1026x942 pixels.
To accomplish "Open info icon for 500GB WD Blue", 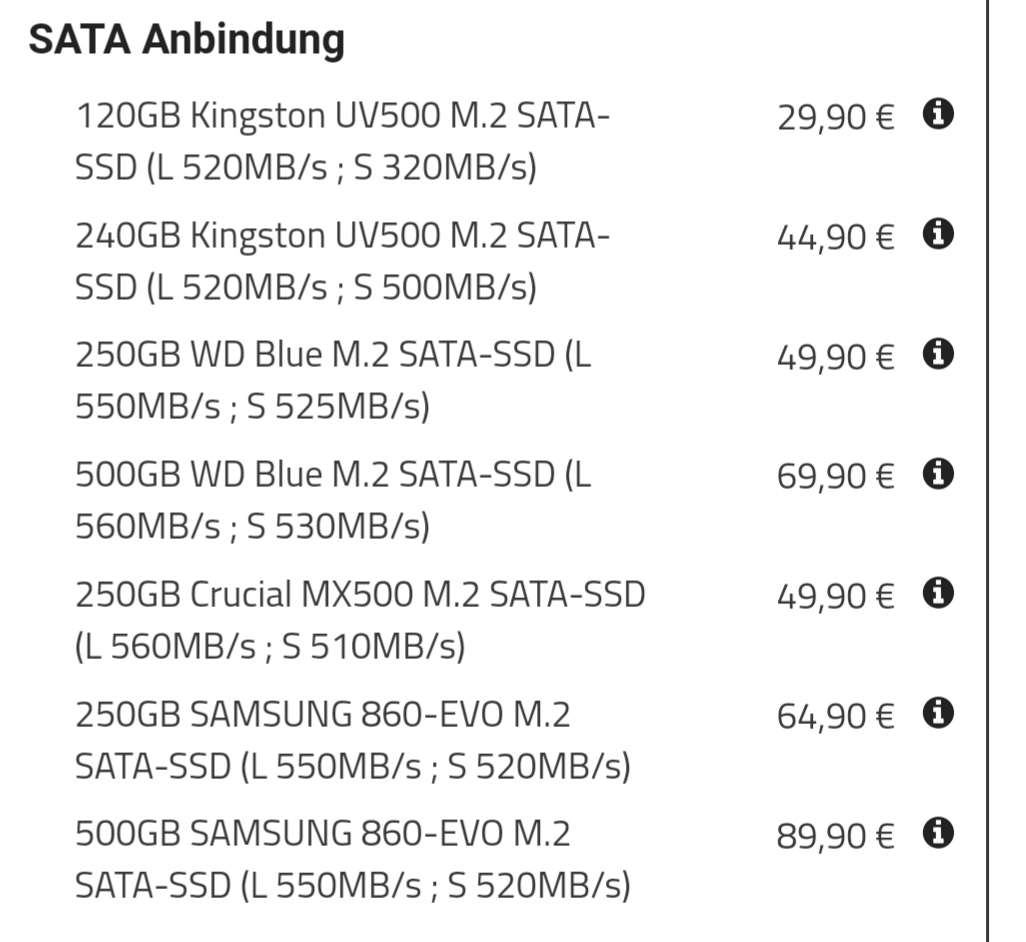I will tap(938, 474).
